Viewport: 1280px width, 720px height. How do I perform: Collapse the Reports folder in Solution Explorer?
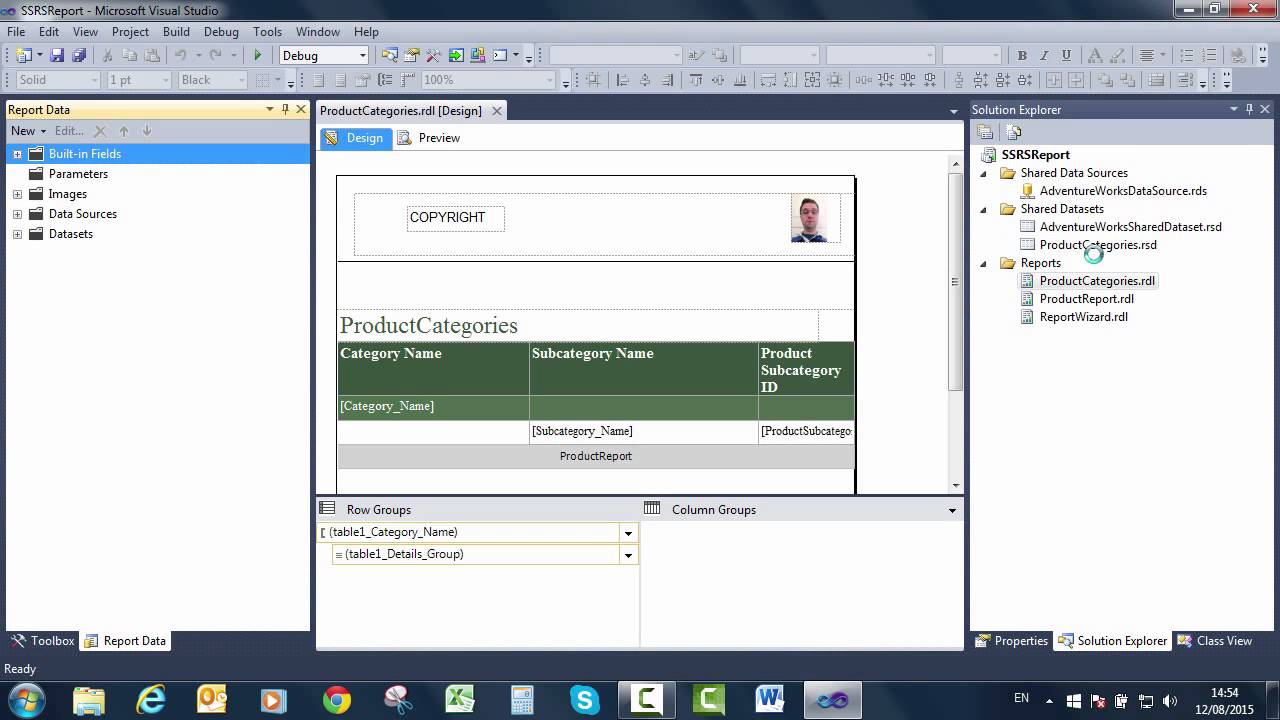[983, 263]
